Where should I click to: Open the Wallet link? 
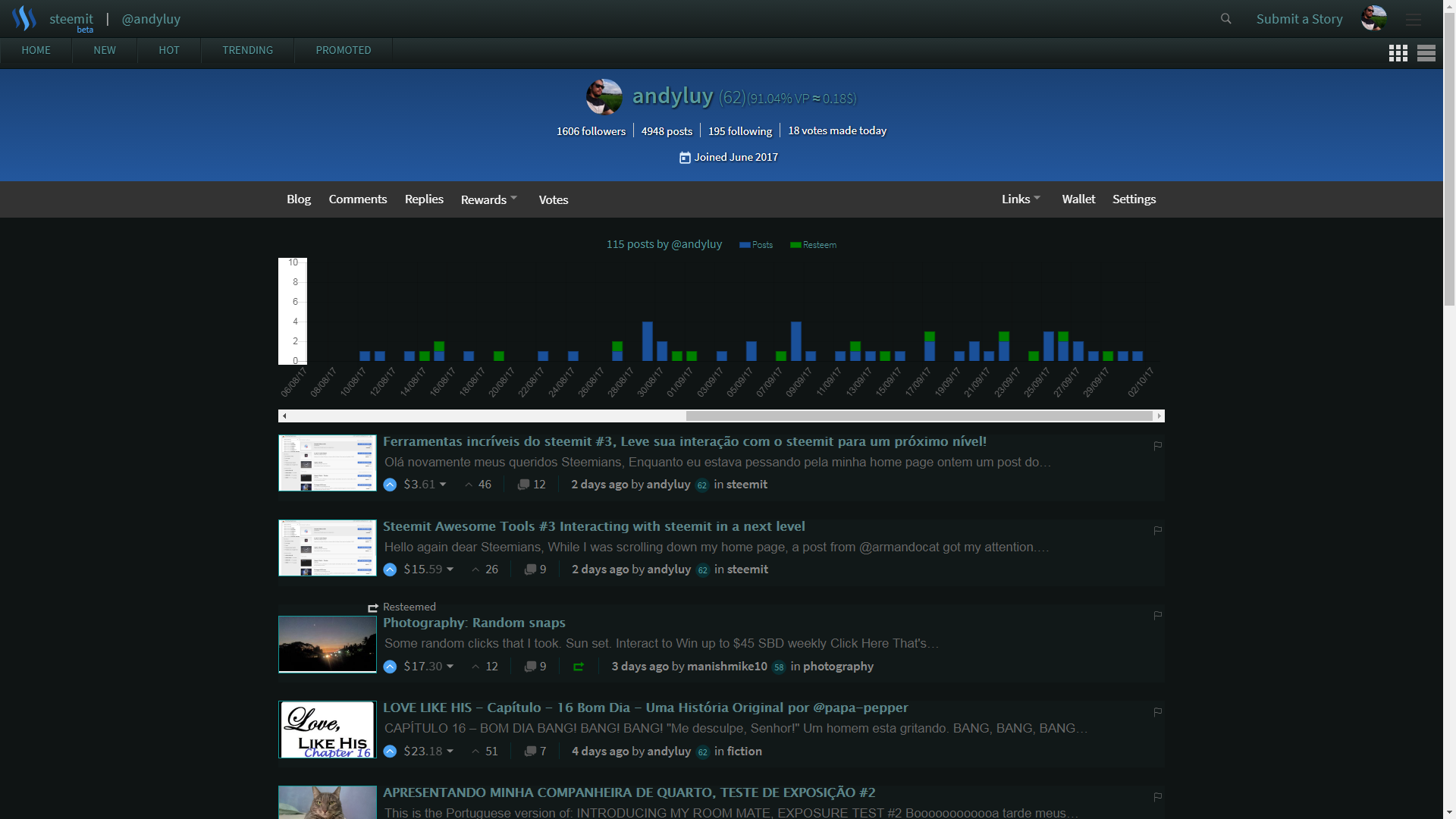tap(1078, 199)
